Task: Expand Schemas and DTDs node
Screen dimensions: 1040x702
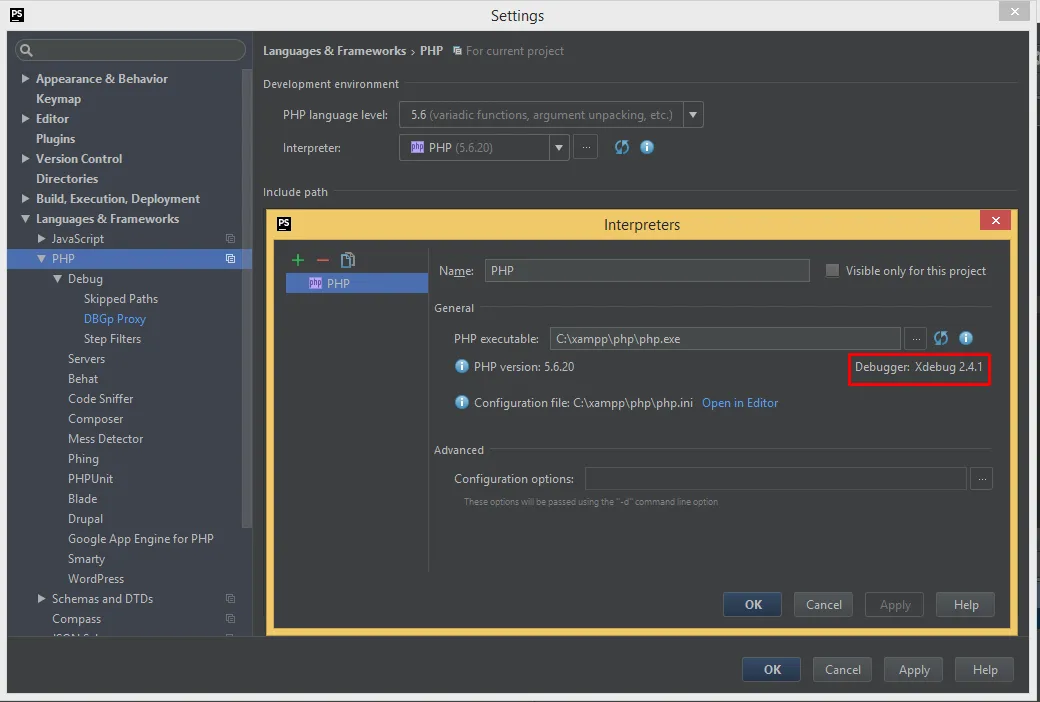Action: point(41,598)
